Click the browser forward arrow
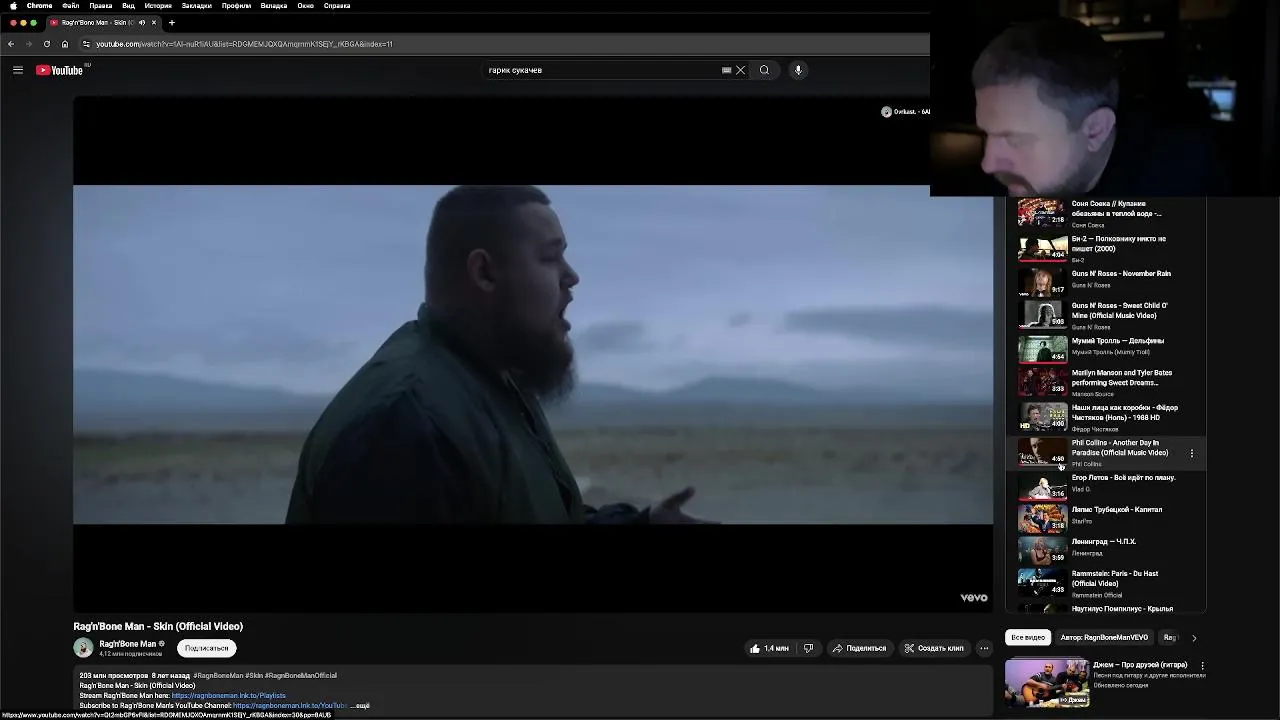1280x720 pixels. click(x=29, y=44)
